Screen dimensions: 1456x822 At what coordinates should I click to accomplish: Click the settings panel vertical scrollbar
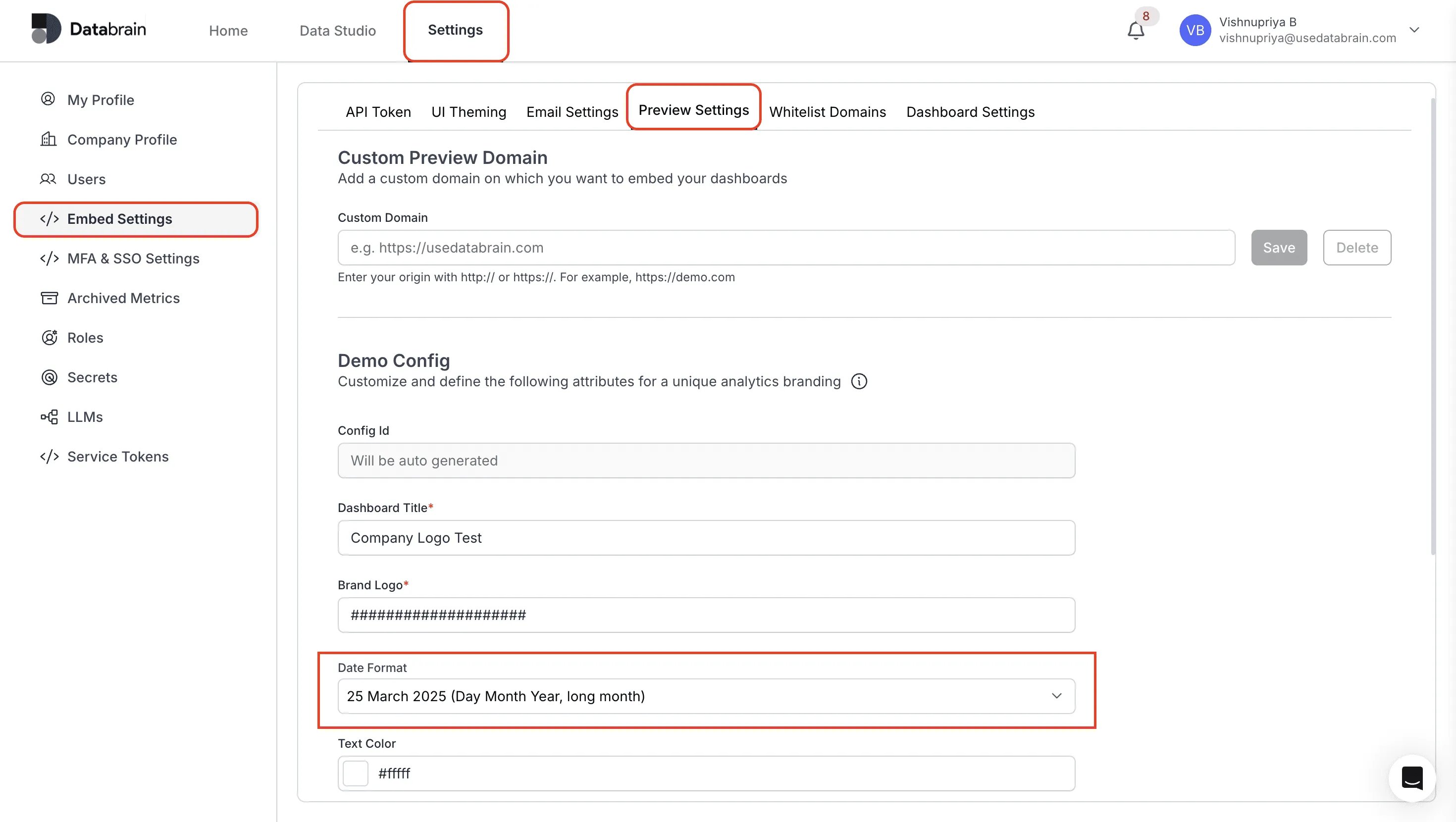point(1433,327)
